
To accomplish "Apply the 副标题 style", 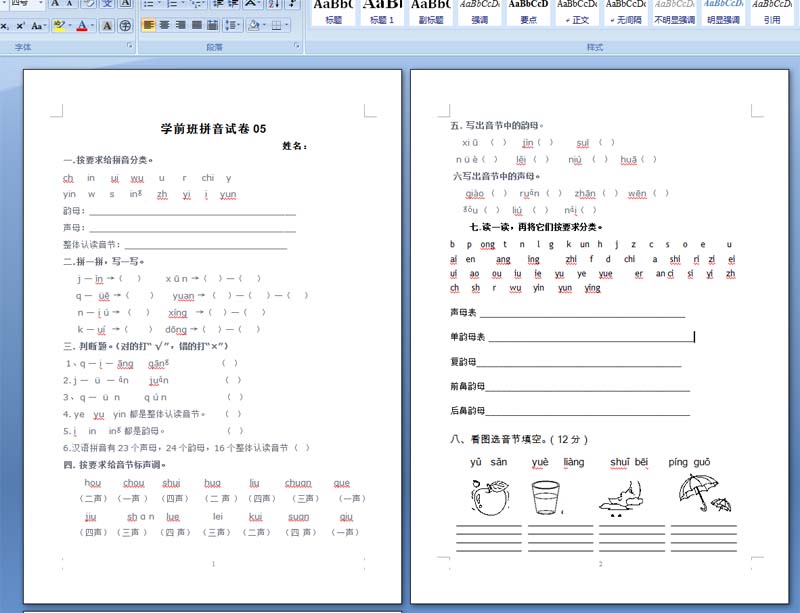I will click(431, 12).
